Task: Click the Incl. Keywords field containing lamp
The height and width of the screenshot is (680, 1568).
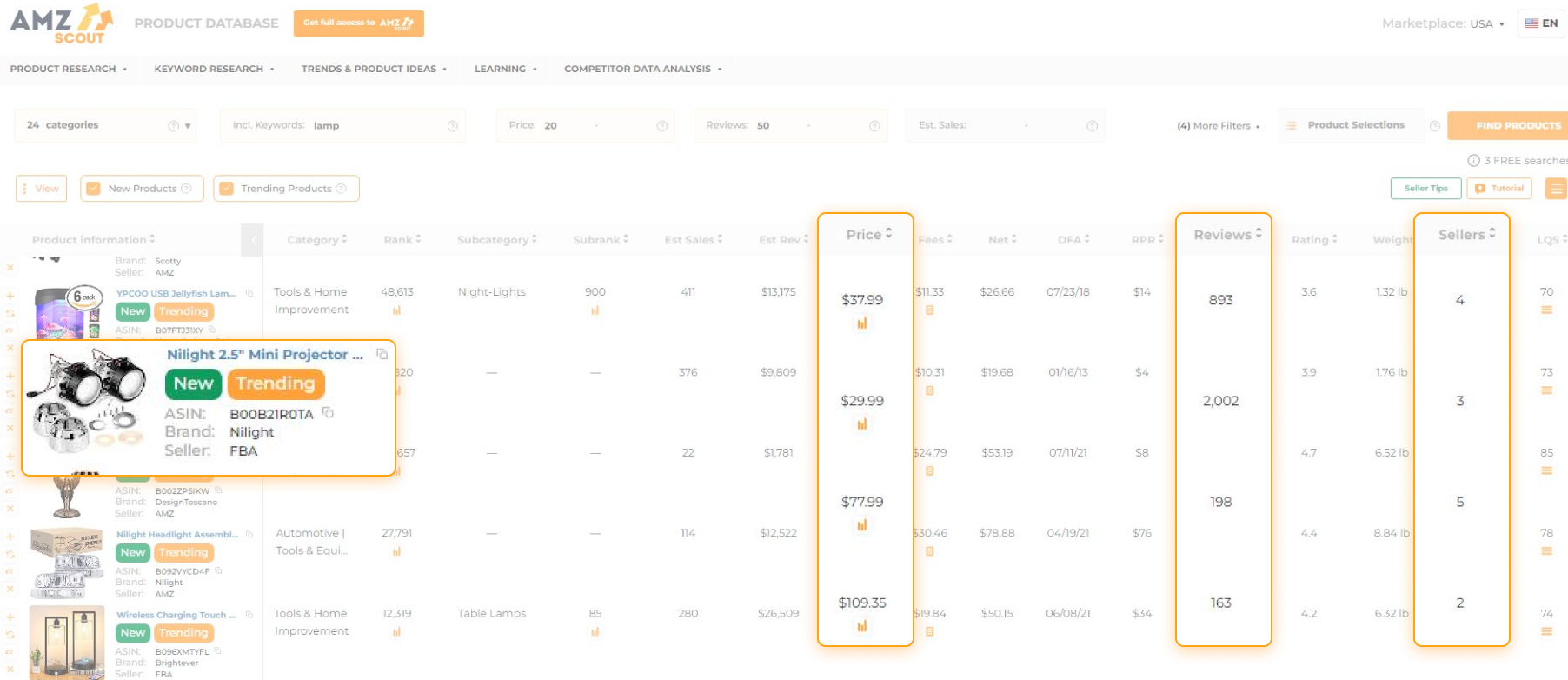Action: pos(342,126)
